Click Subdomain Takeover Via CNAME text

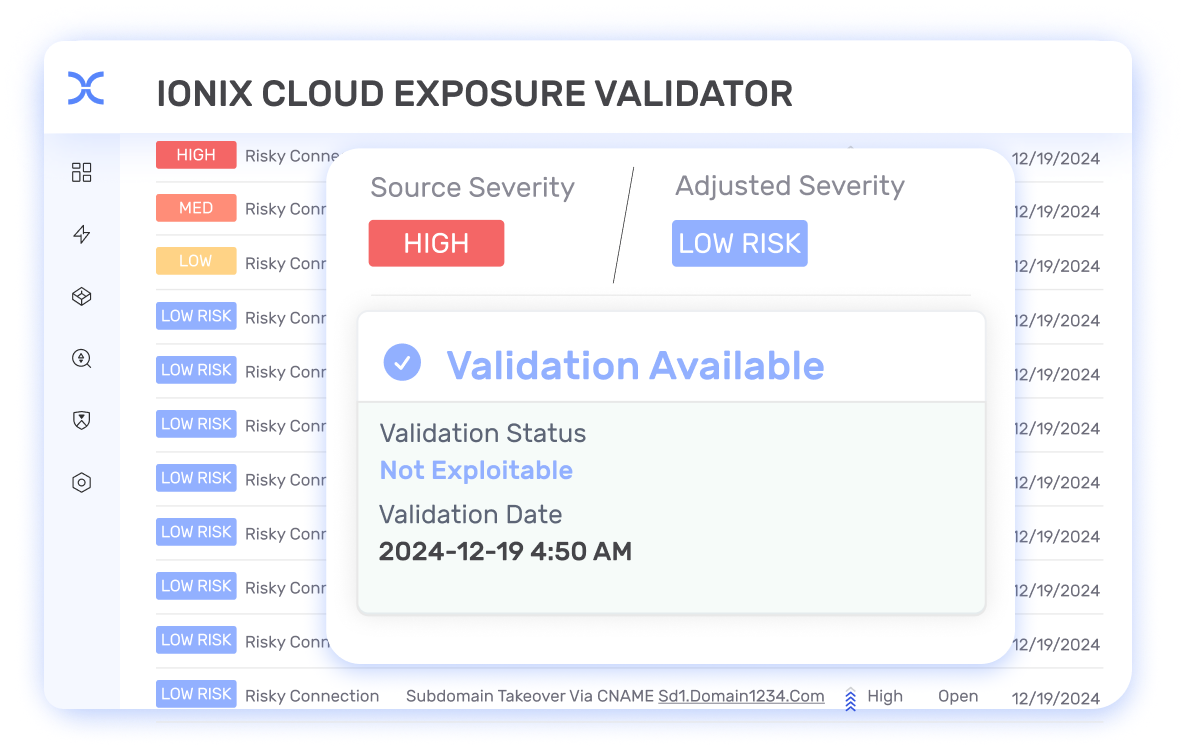pyautogui.click(x=529, y=696)
